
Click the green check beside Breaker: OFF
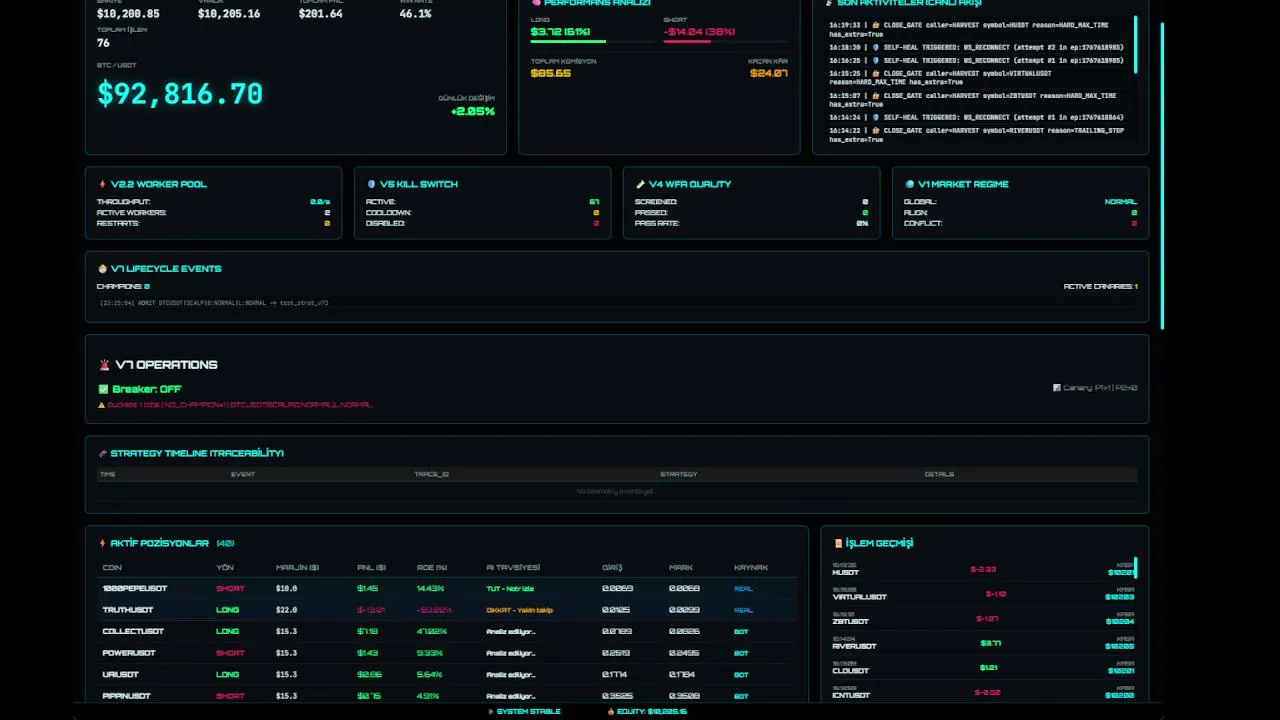point(103,389)
